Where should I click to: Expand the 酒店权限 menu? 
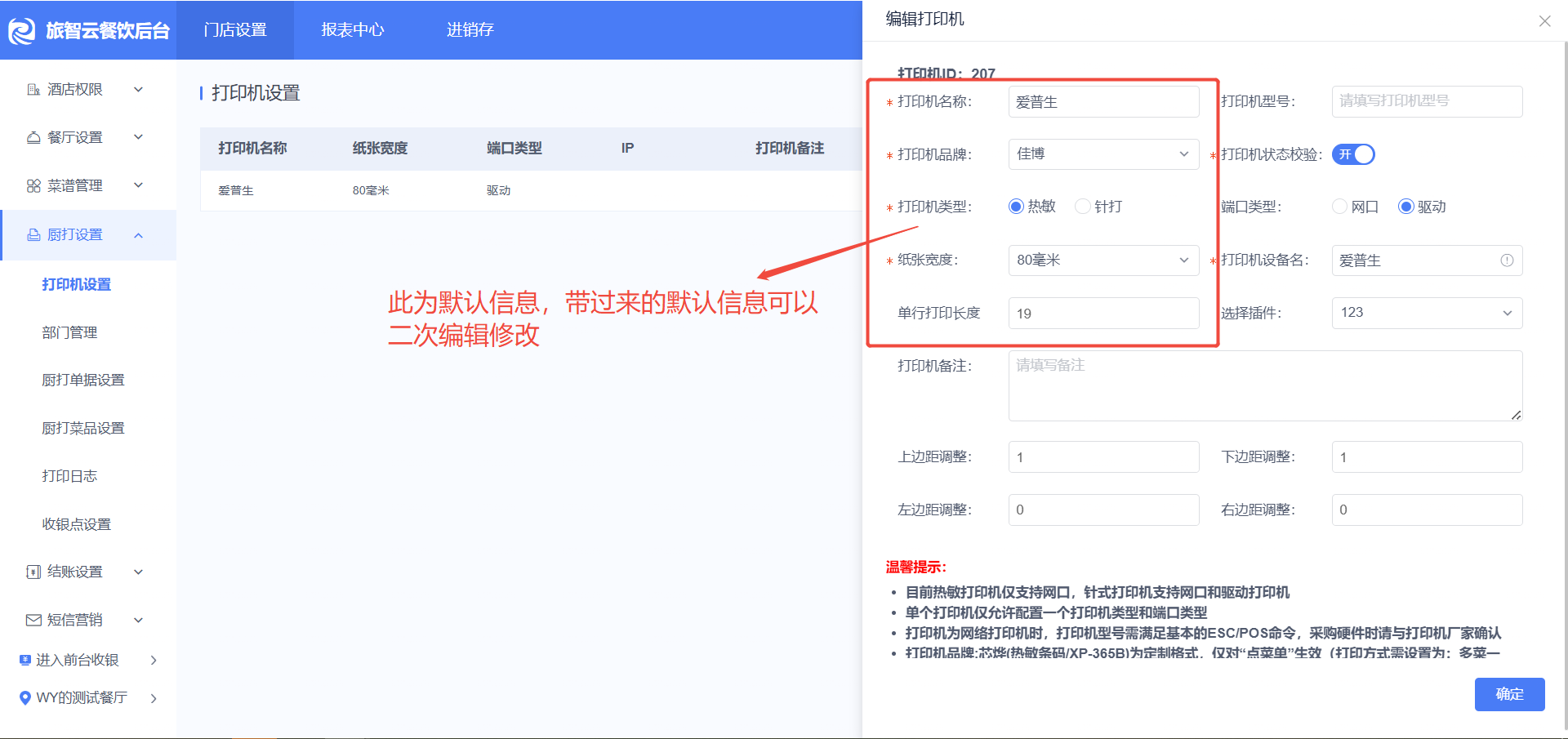(138, 90)
